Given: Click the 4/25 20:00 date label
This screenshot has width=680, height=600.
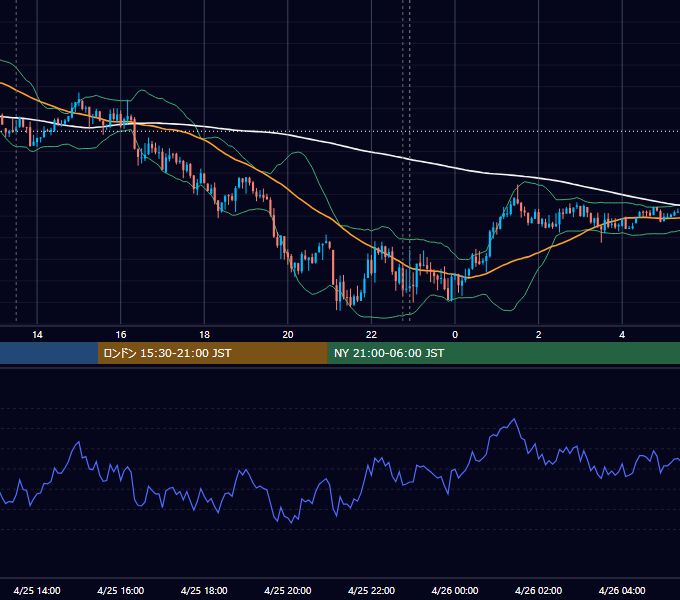Looking at the screenshot, I should click(288, 590).
